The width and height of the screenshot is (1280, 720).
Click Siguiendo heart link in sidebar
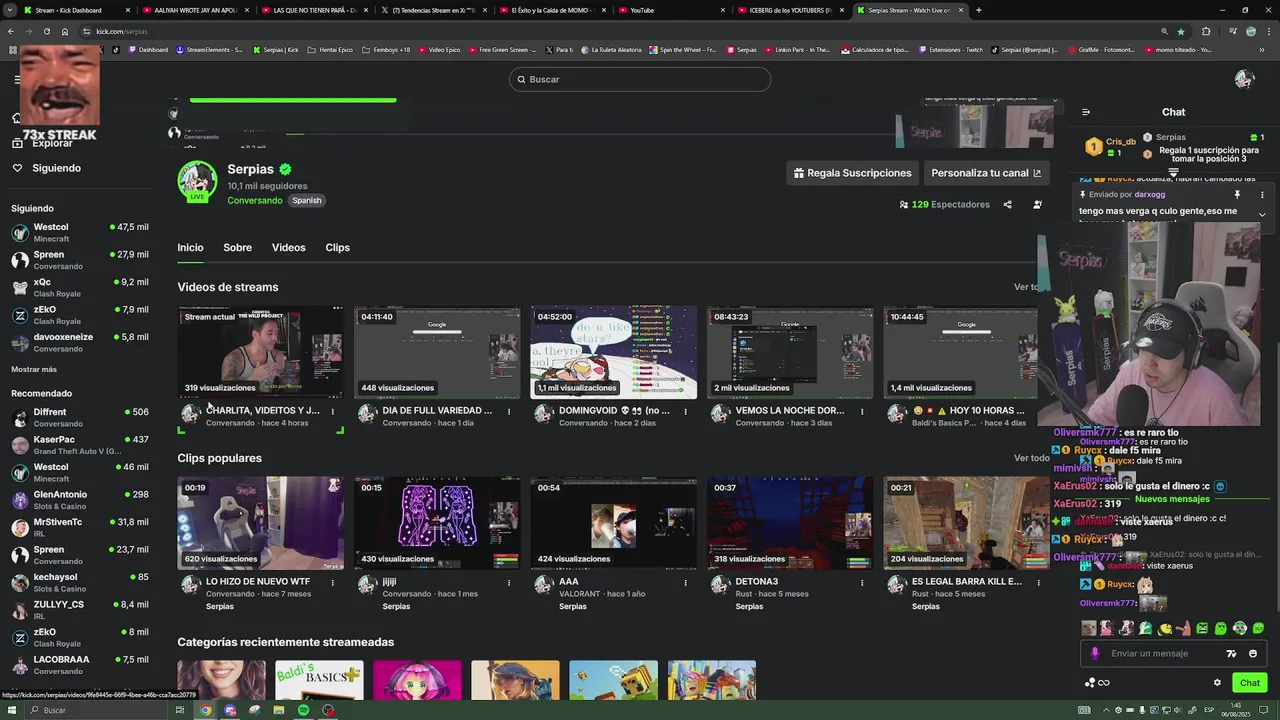pyautogui.click(x=47, y=168)
